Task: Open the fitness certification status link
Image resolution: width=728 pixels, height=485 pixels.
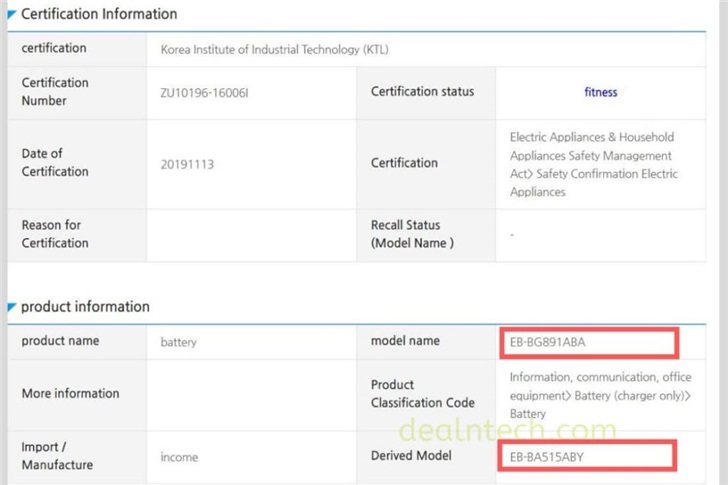Action: 600,92
